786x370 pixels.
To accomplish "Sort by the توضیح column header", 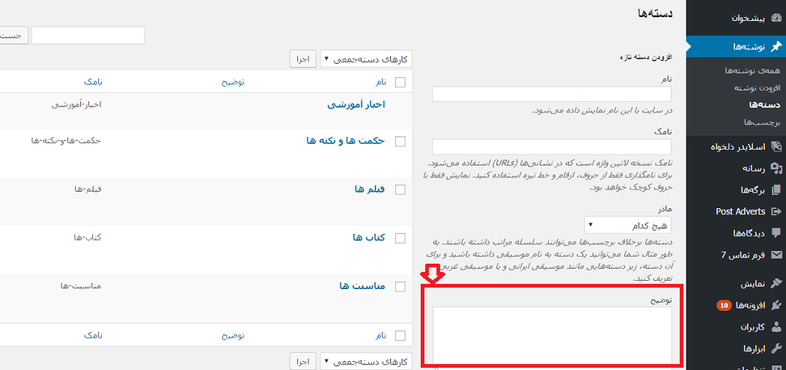I will 233,82.
